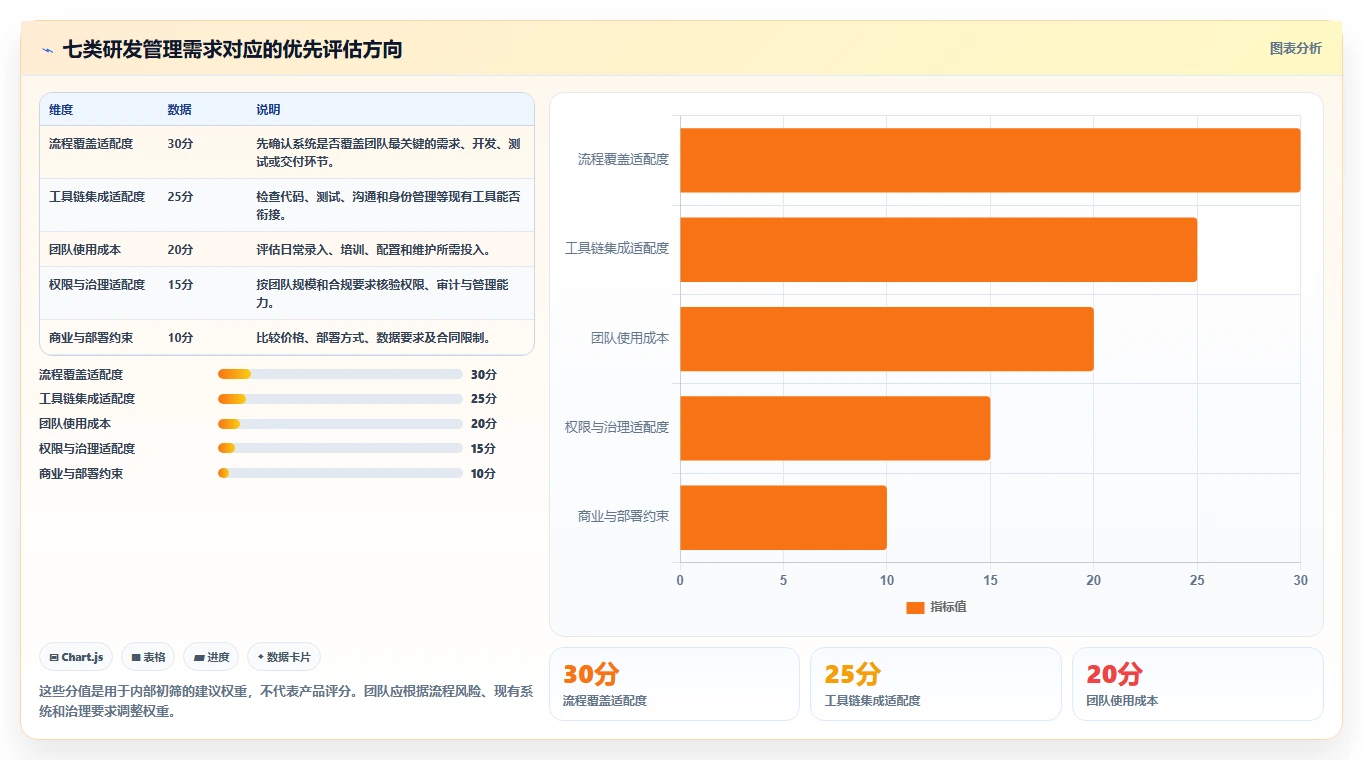
Task: Click the x-axis tick label 0
Action: coord(680,580)
